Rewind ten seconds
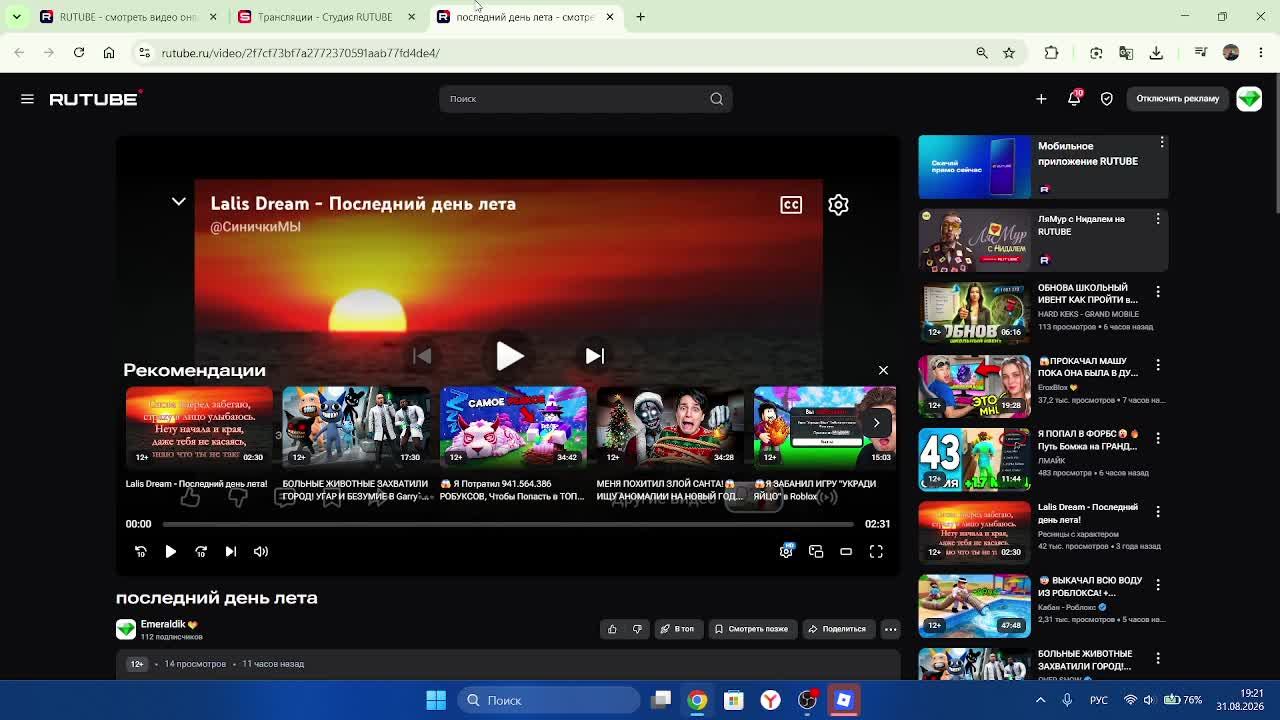1280x720 pixels. click(x=141, y=552)
